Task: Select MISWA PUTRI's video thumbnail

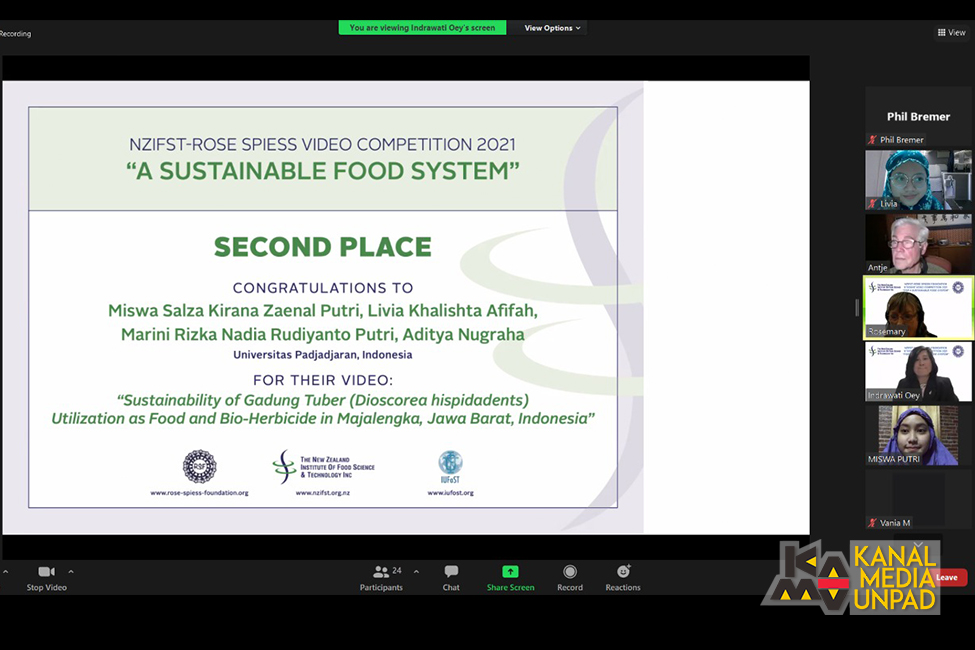Action: pyautogui.click(x=918, y=435)
